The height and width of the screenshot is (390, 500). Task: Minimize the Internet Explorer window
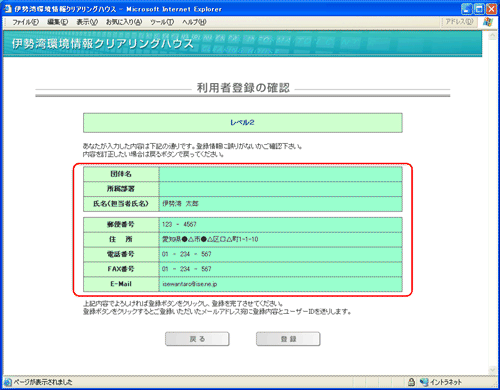click(x=467, y=9)
